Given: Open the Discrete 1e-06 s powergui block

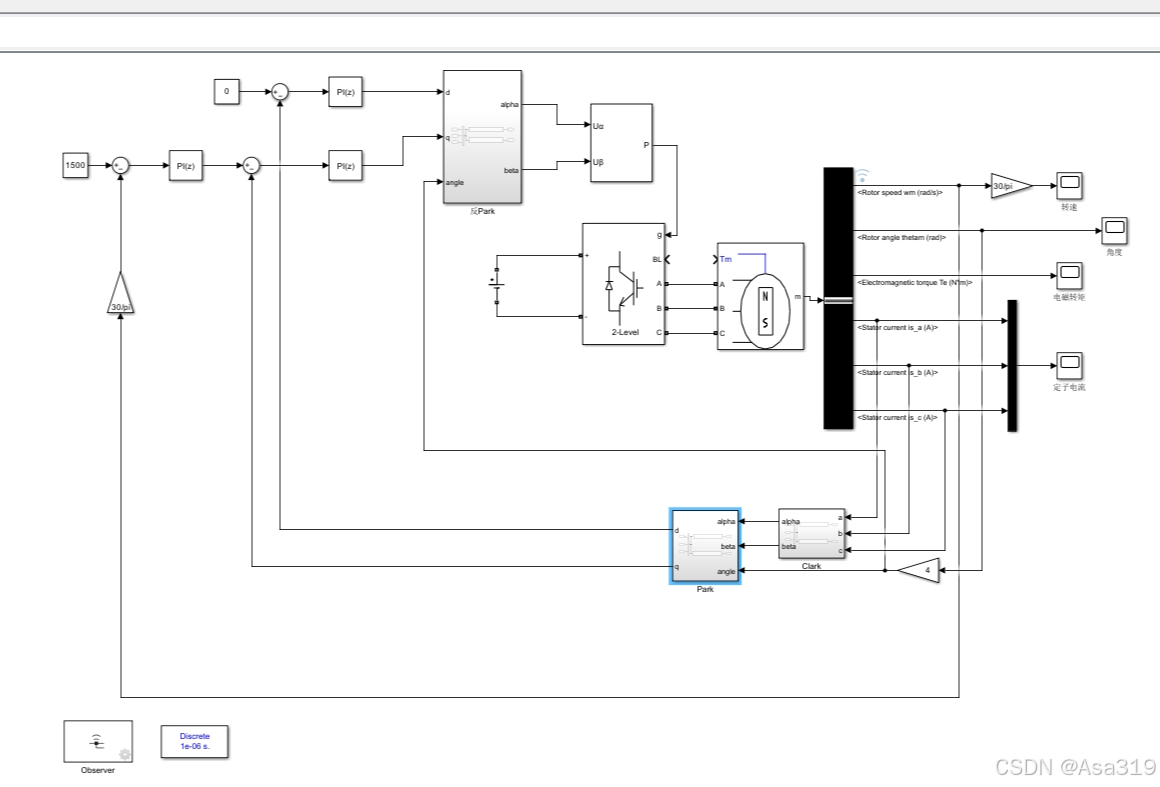Looking at the screenshot, I should [x=194, y=741].
